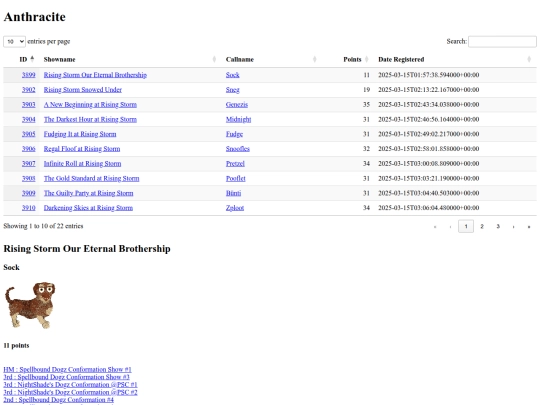
Task: Click callname link Genezis
Action: pos(237,105)
